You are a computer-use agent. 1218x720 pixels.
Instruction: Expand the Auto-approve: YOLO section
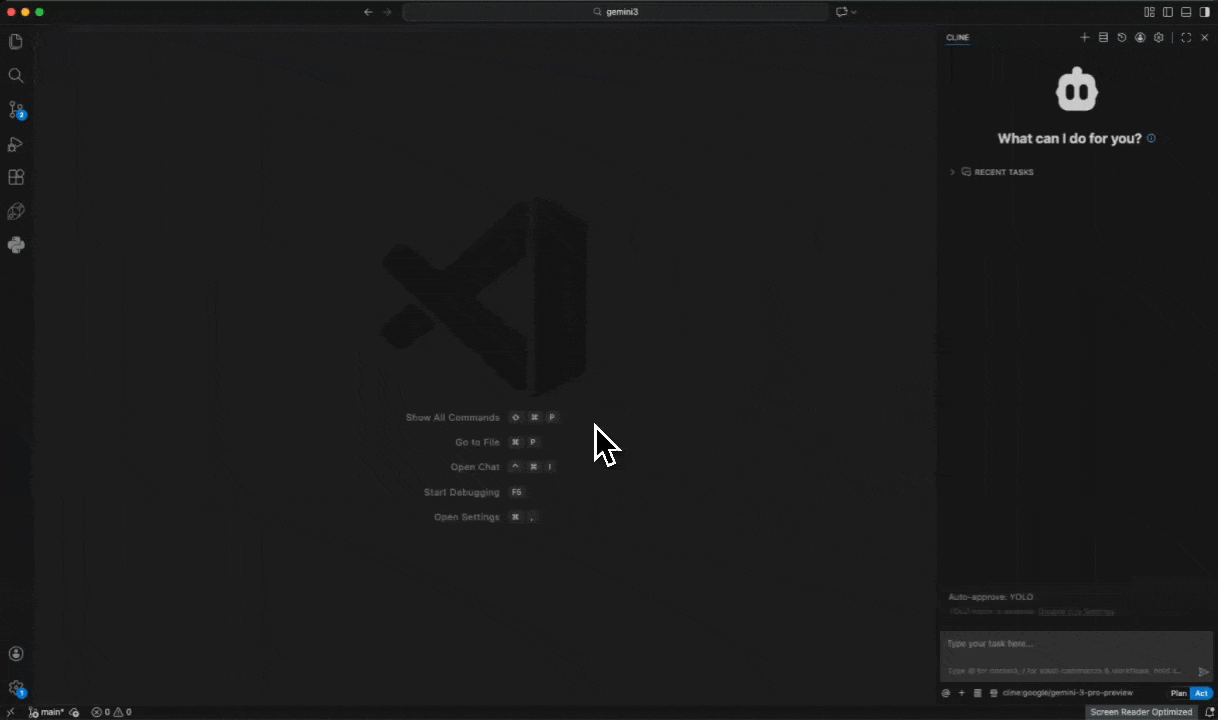click(990, 596)
